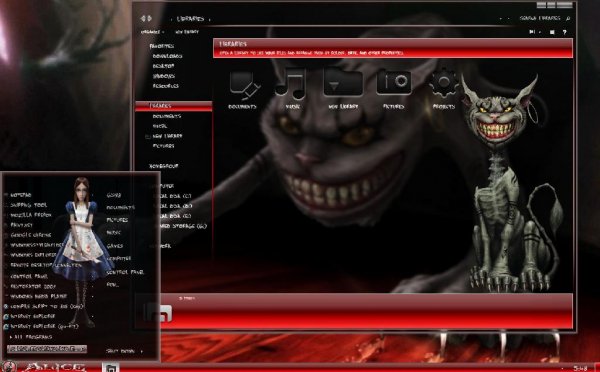Click Libraries in the address bar
This screenshot has width=600, height=372.
coord(190,19)
